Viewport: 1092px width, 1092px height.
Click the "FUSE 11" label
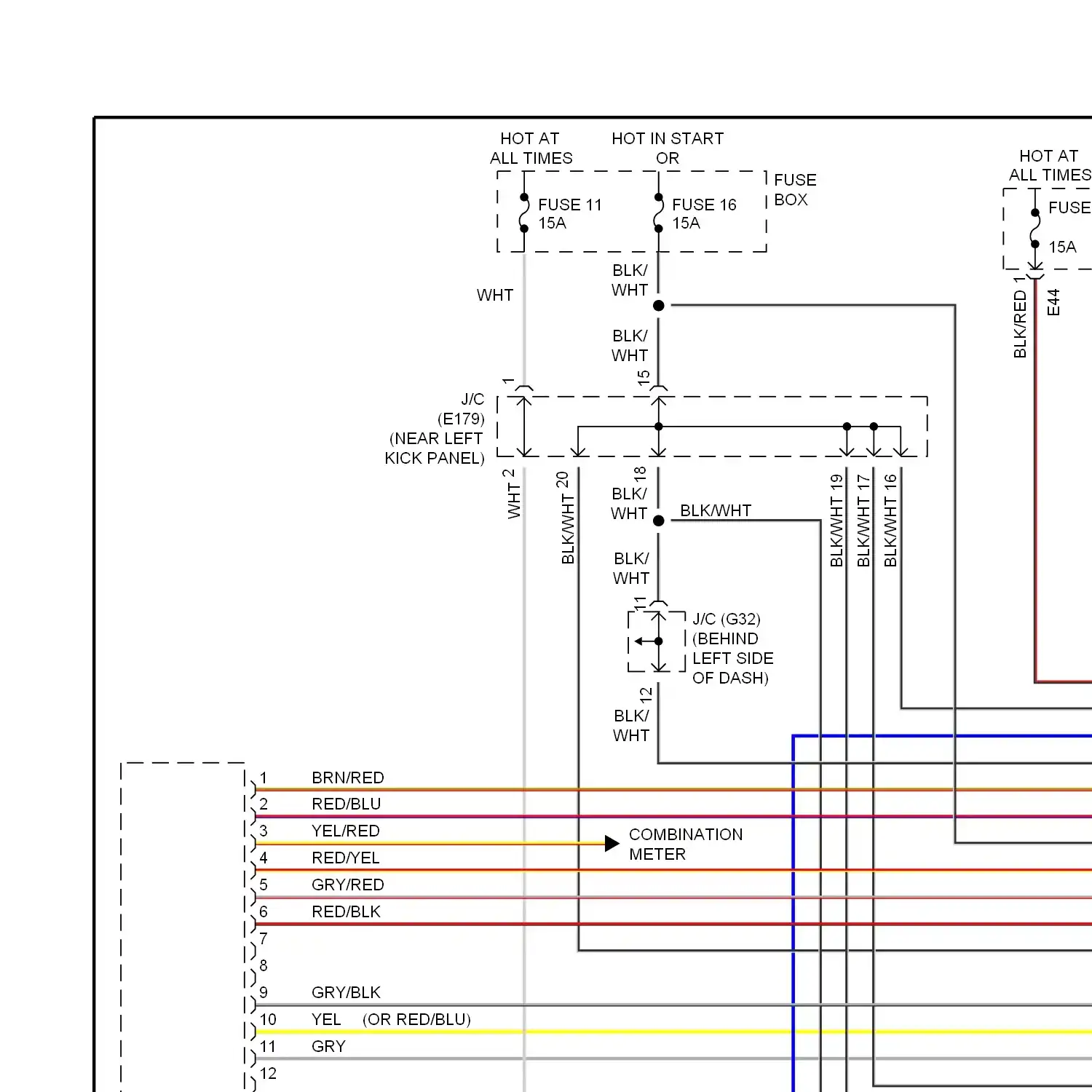tap(570, 205)
